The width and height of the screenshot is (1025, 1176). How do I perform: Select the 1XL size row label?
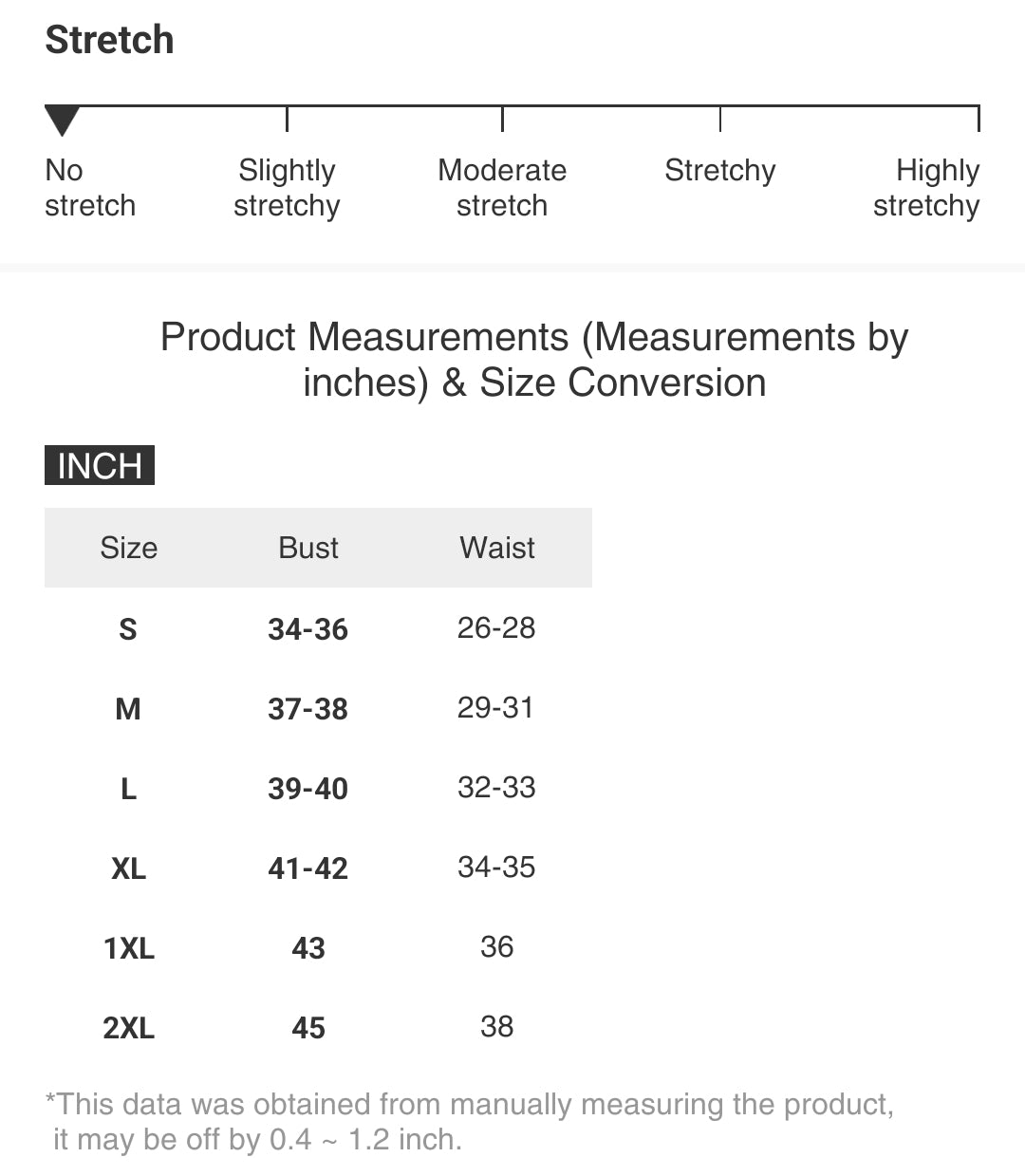pyautogui.click(x=128, y=948)
